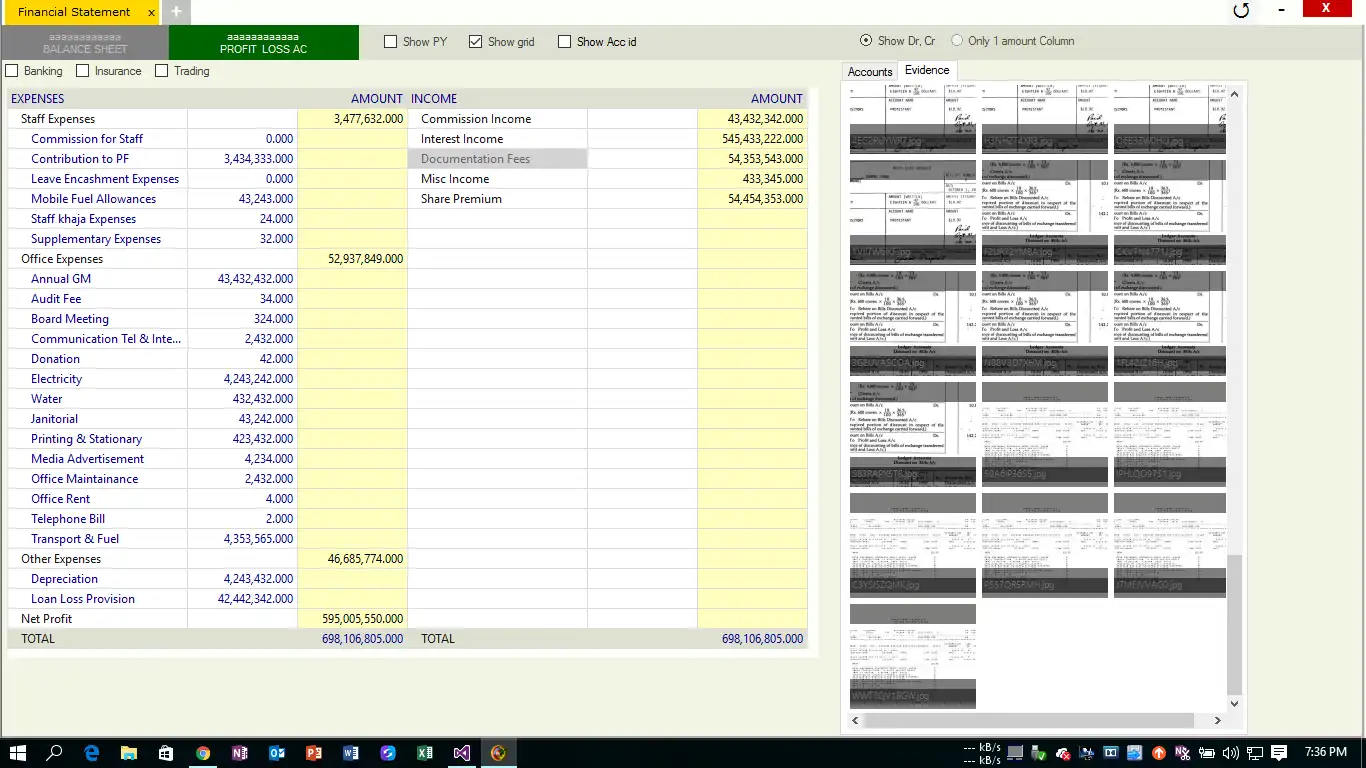1366x768 pixels.
Task: Select Only 1 amount Column radio option
Action: tap(957, 41)
